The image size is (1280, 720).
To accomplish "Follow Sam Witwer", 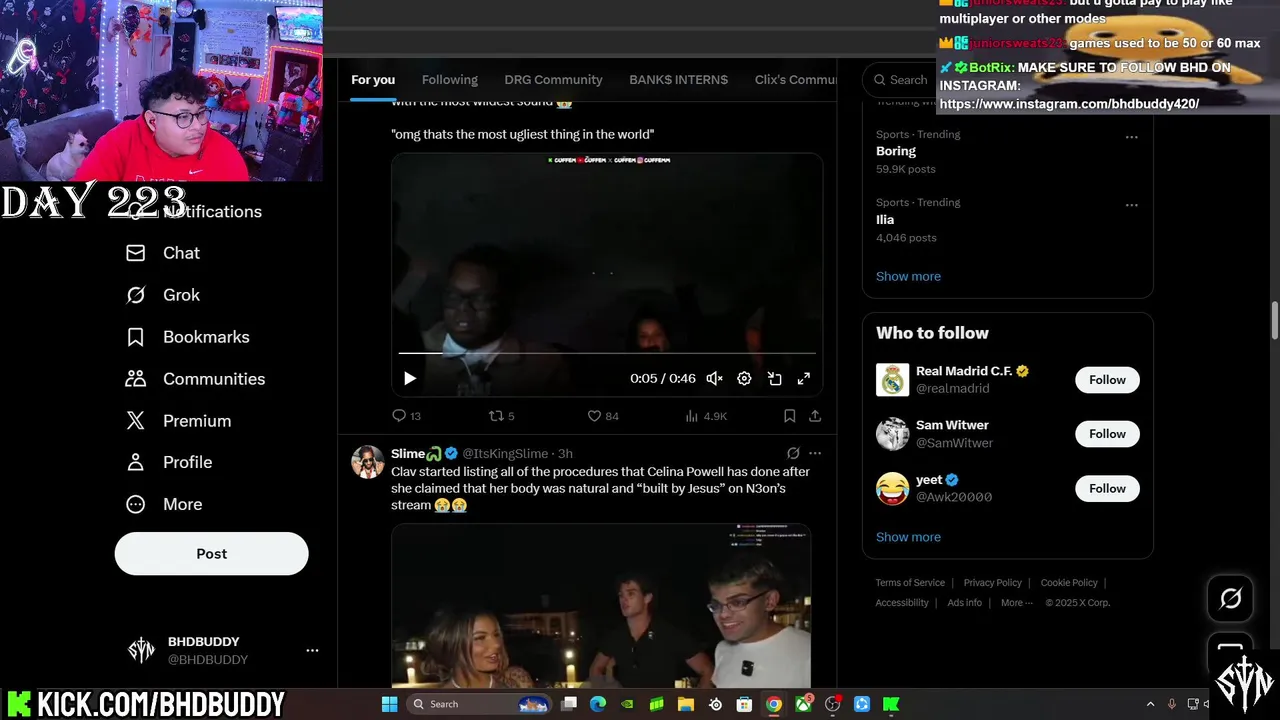I will (x=1107, y=434).
